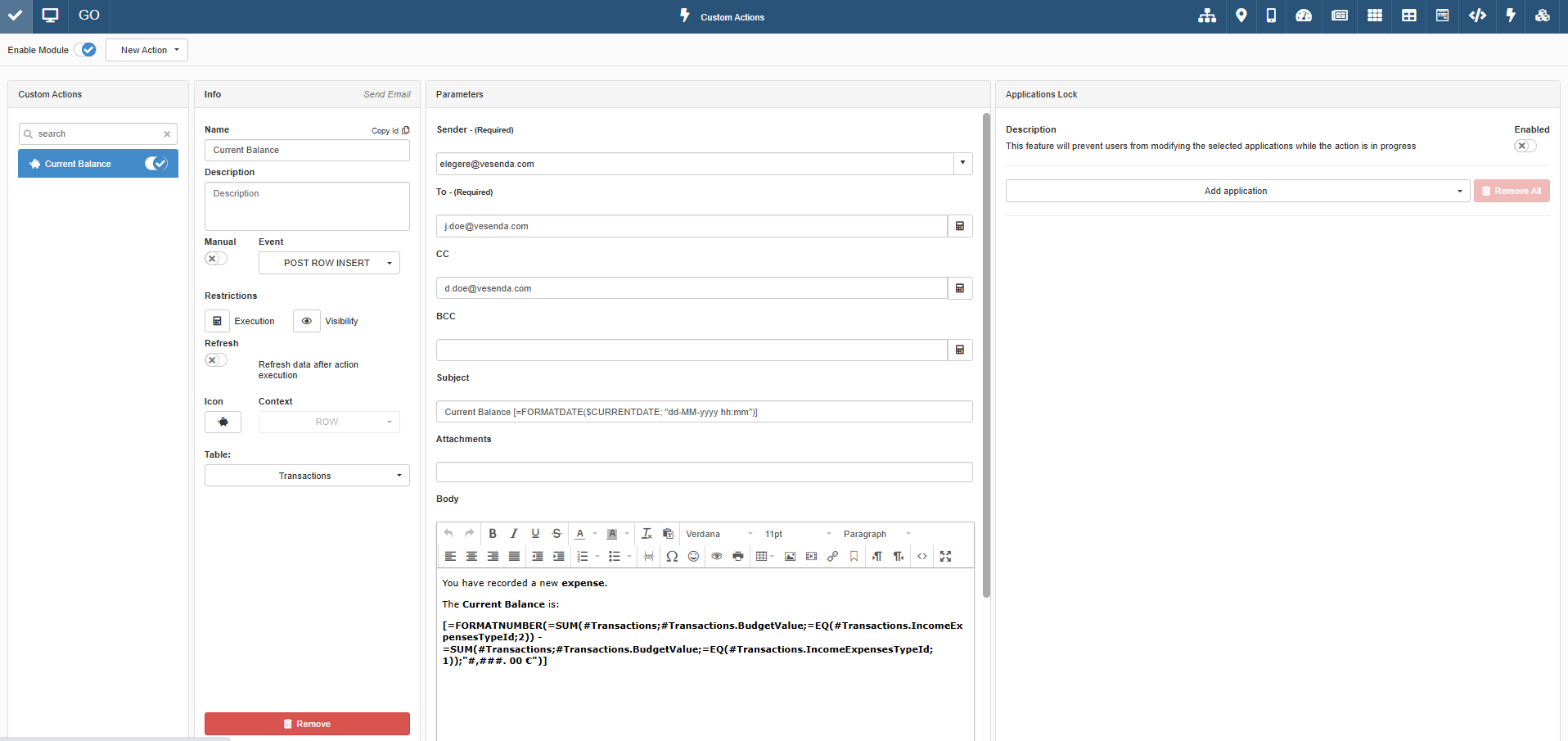Disable the Current Balance action toggle
The width and height of the screenshot is (1568, 741).
tap(156, 164)
